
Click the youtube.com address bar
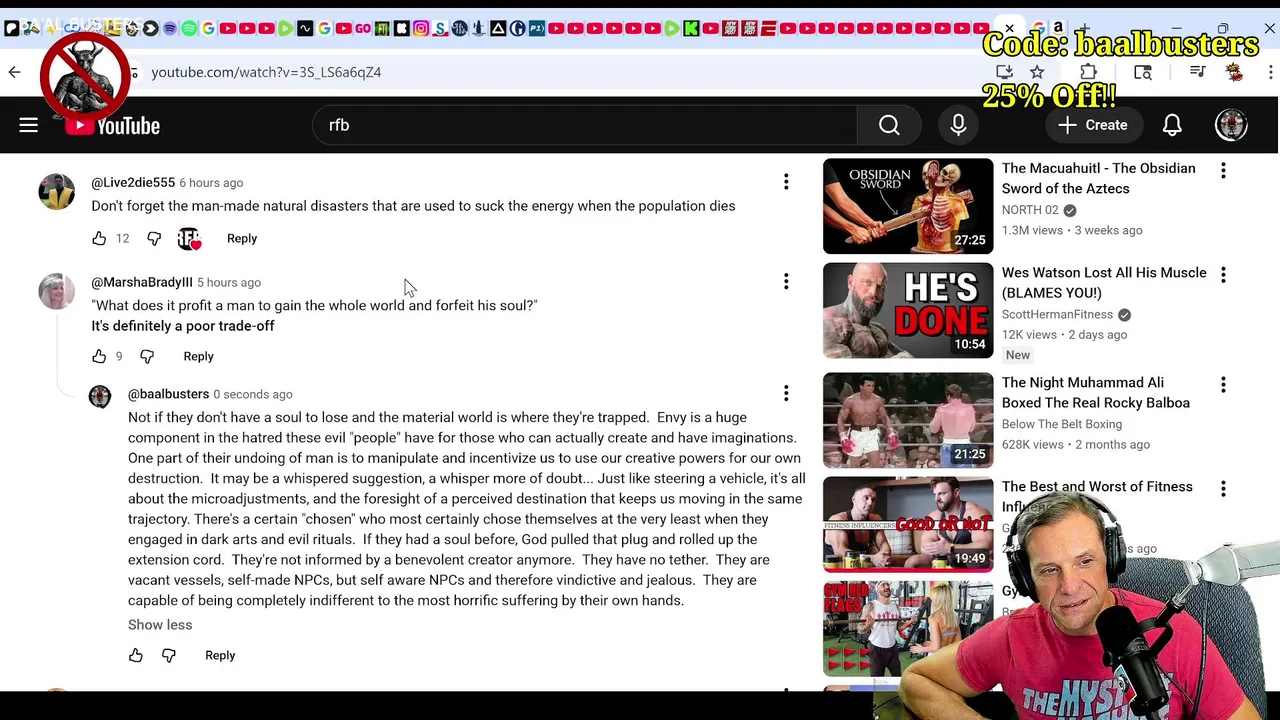pos(560,72)
